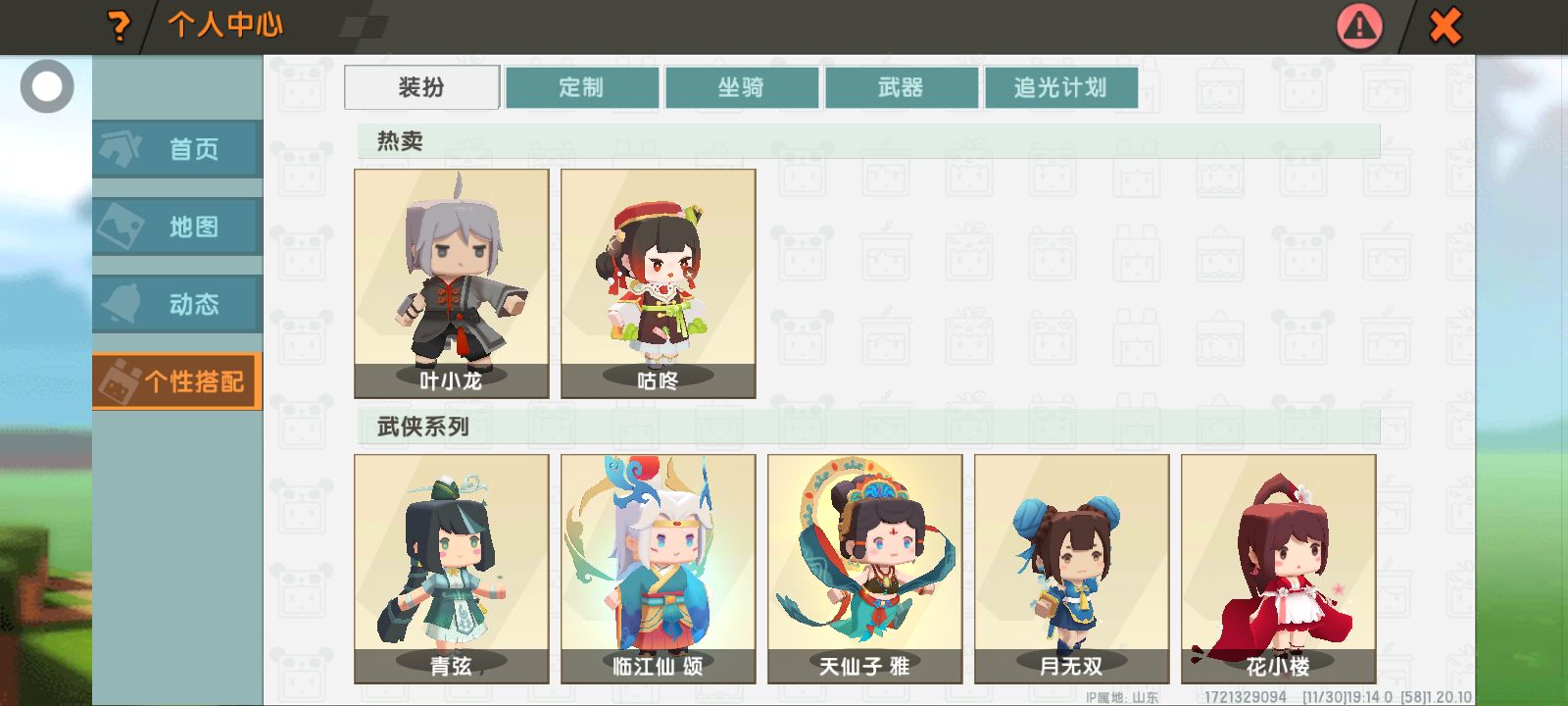Switch to the 武器 tab
This screenshot has height=706, width=1568.
pos(902,87)
